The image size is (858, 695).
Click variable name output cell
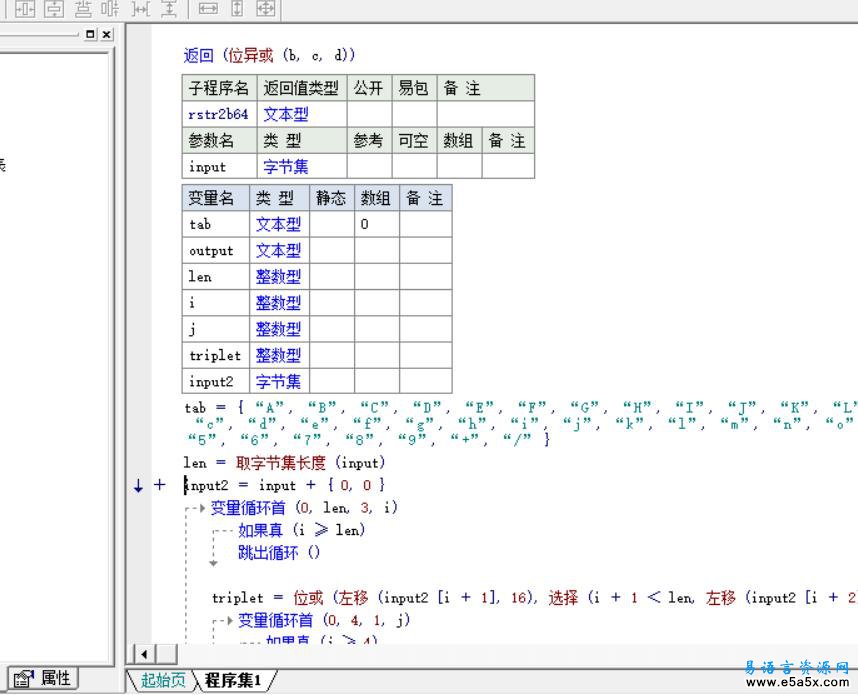click(216, 251)
